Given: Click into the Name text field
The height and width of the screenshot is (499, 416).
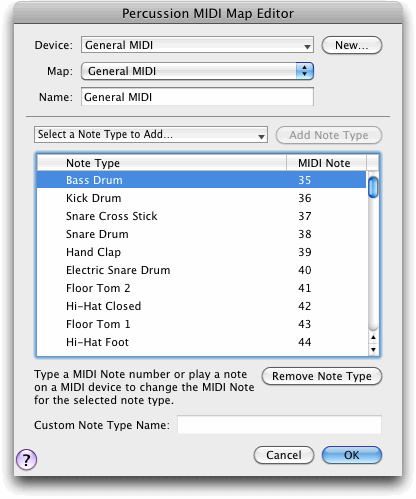Looking at the screenshot, I should [x=197, y=97].
